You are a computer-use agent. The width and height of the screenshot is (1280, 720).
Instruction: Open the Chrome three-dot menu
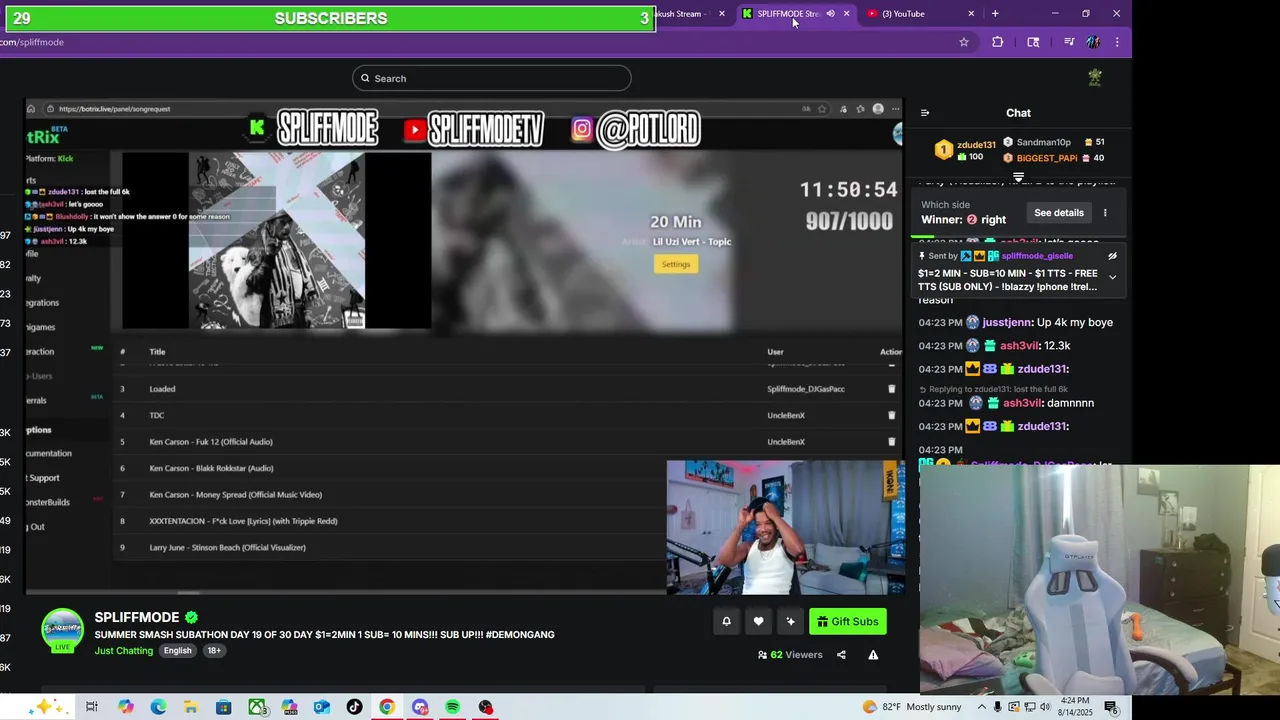click(1117, 42)
